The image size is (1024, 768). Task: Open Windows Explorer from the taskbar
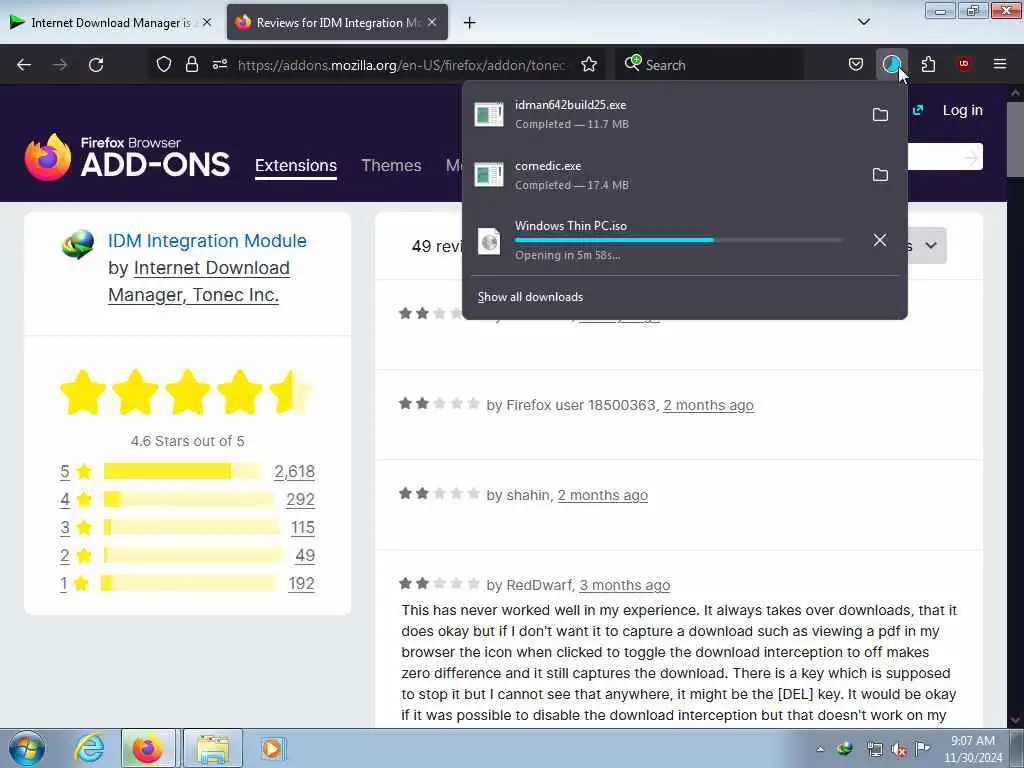click(x=213, y=748)
